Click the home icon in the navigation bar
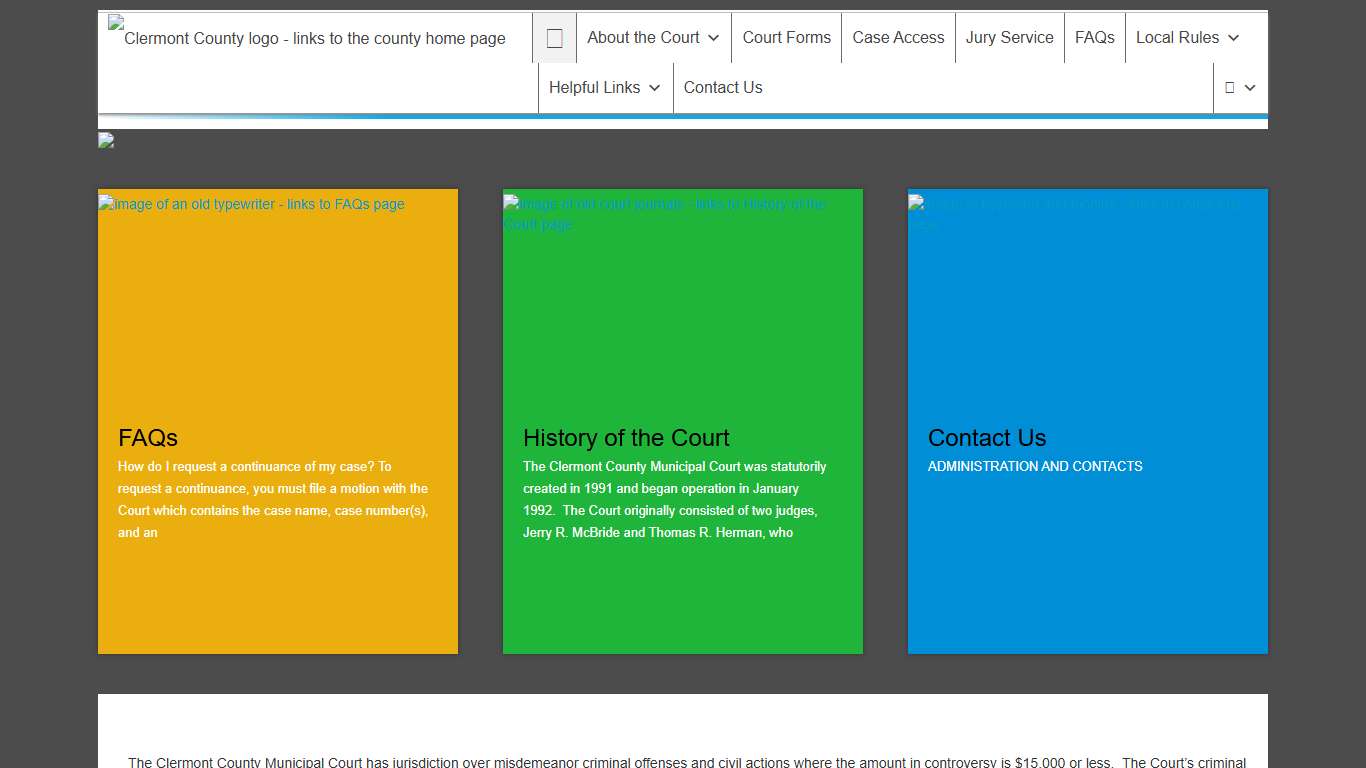The image size is (1366, 768). coord(555,38)
